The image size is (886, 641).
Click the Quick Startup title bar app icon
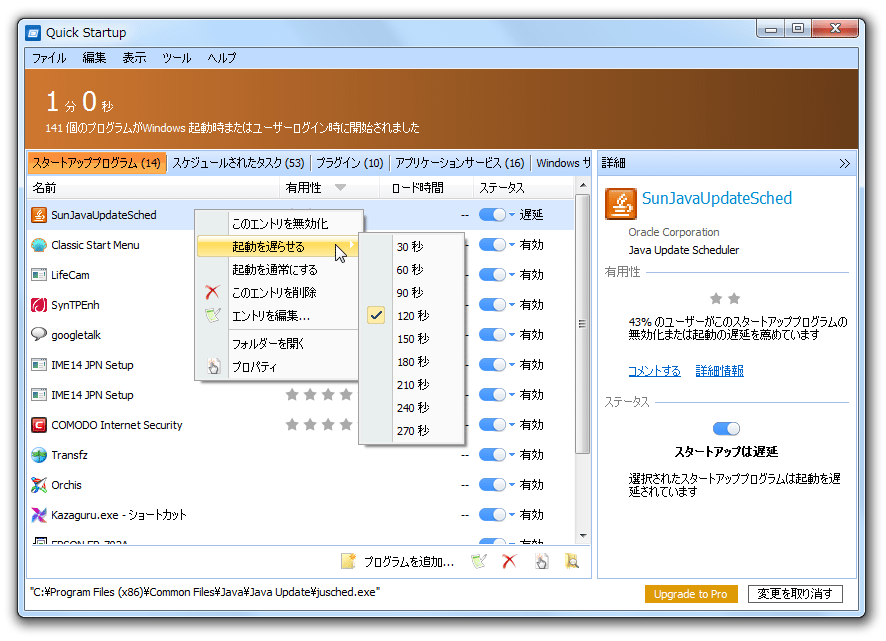click(33, 33)
